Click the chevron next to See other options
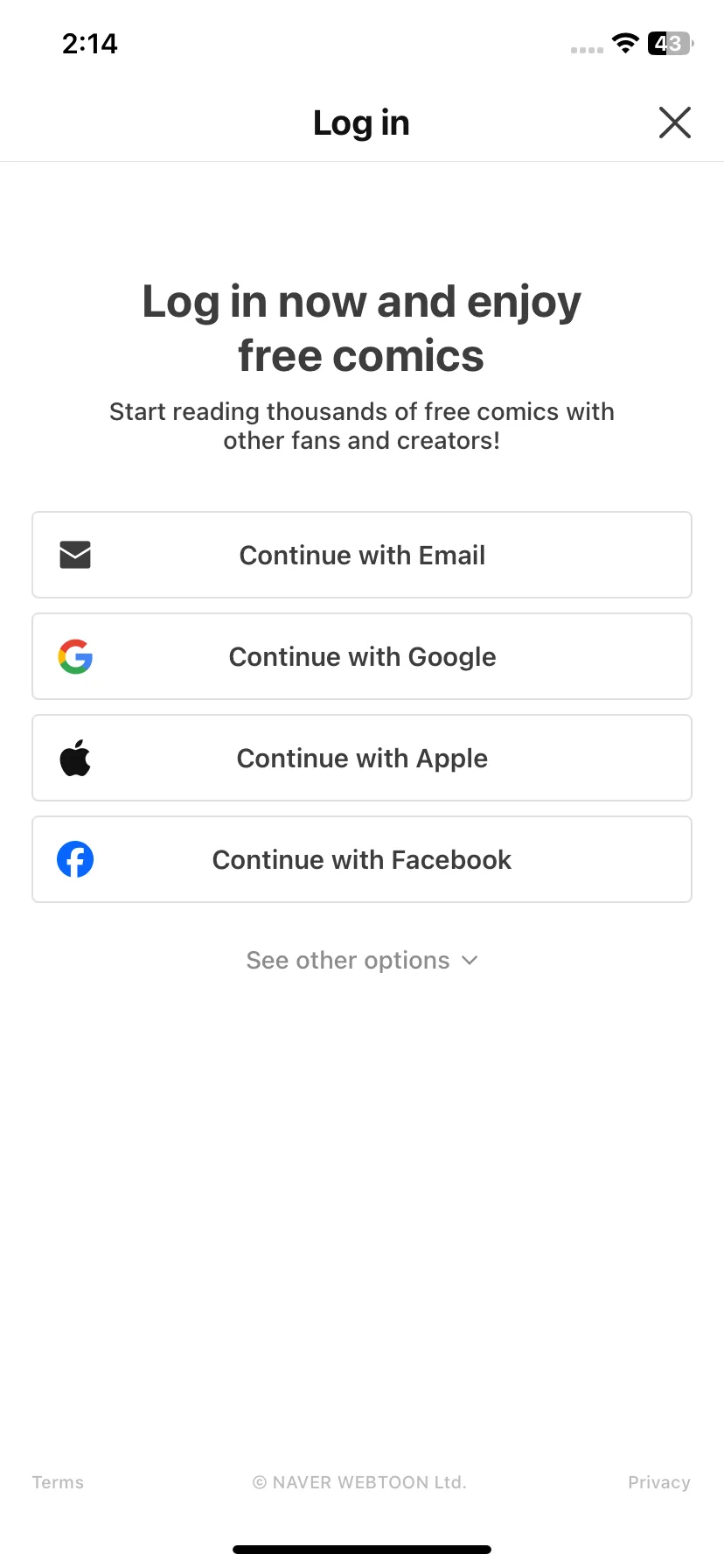The height and width of the screenshot is (1568, 724). coord(470,960)
